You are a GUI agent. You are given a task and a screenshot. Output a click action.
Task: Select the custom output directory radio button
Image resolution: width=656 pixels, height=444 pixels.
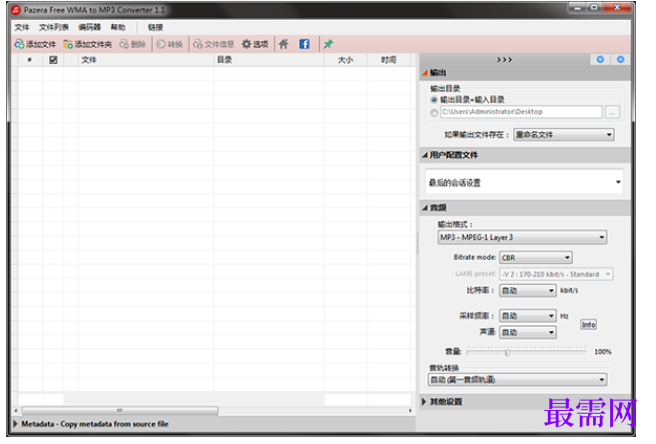pyautogui.click(x=434, y=112)
